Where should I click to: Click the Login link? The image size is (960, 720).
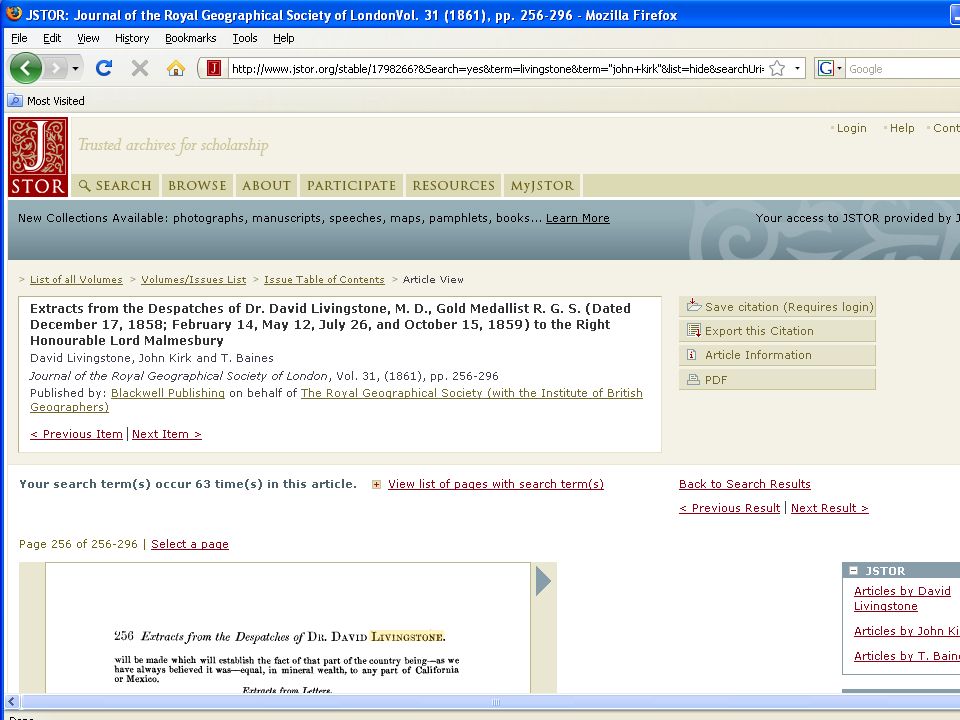click(852, 128)
